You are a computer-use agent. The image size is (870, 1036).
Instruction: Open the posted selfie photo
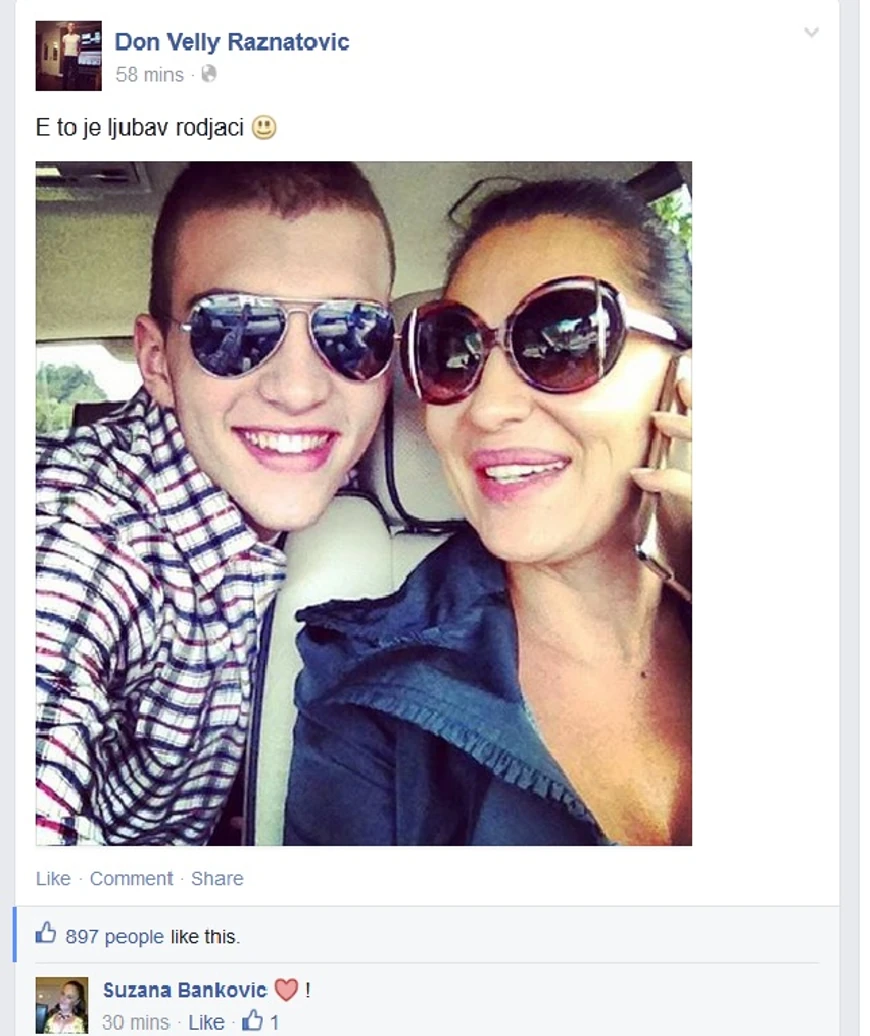coord(364,503)
